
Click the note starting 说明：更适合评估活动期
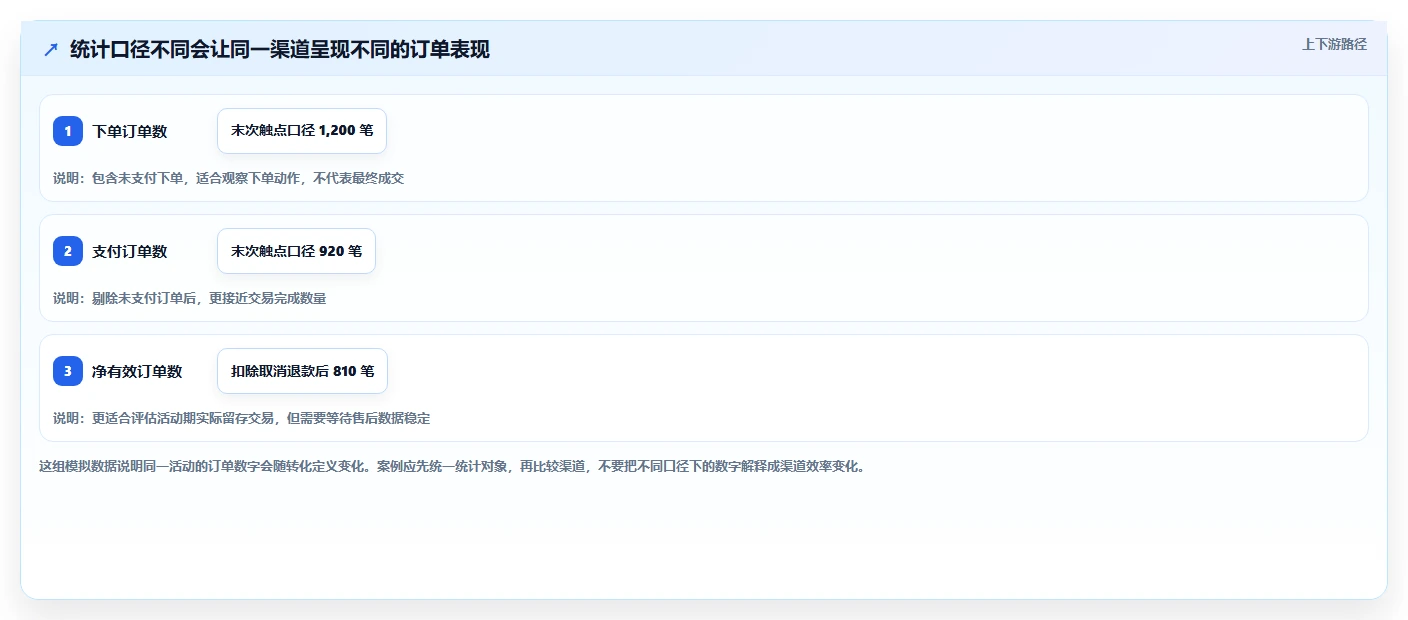(242, 418)
